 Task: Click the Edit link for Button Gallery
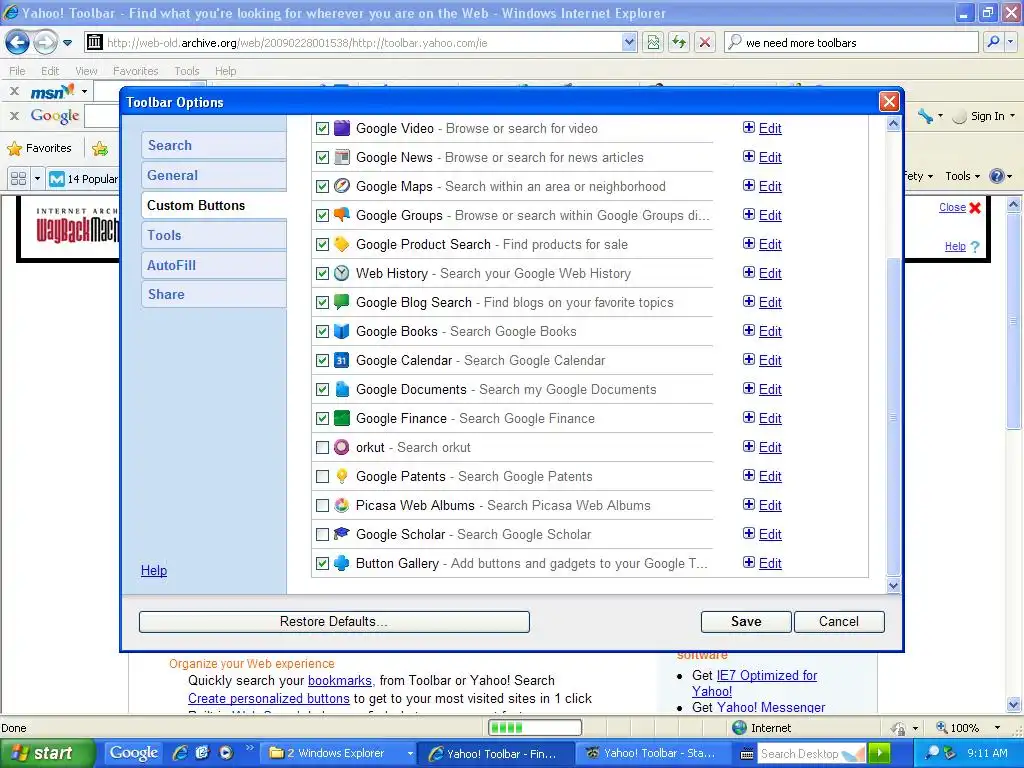coord(770,563)
